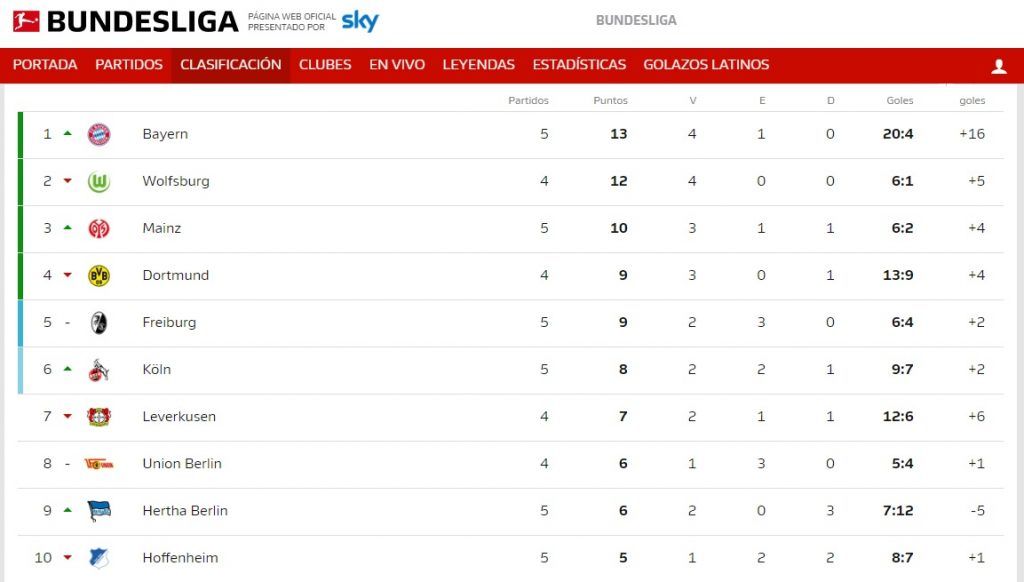Go to GOLAZOS LATINOS section
Image resolution: width=1024 pixels, height=582 pixels.
point(706,65)
